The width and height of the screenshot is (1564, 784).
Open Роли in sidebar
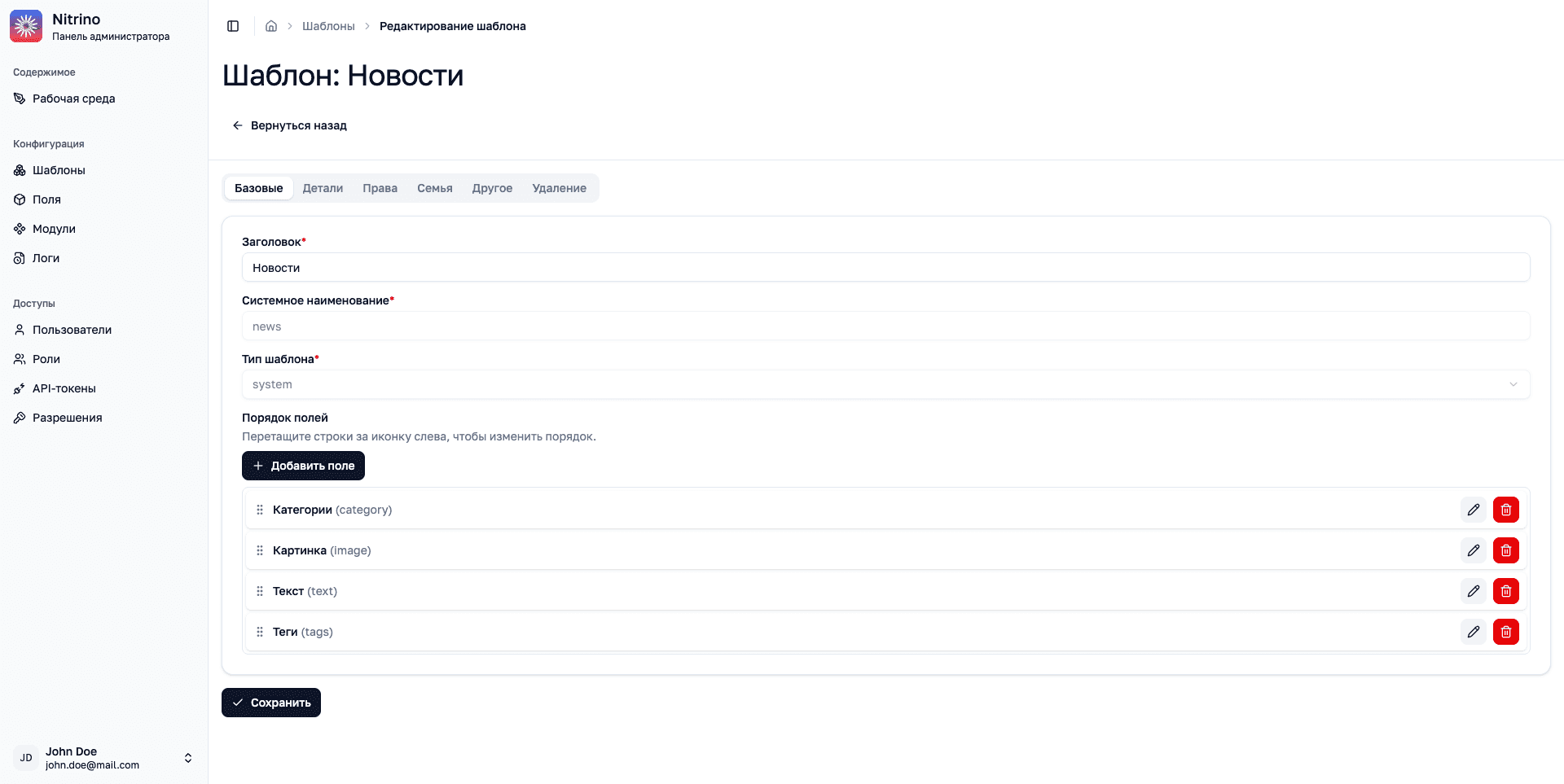point(104,359)
